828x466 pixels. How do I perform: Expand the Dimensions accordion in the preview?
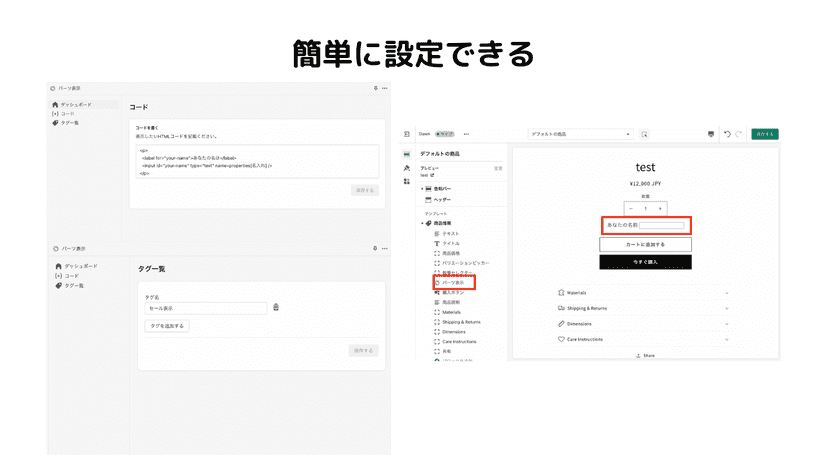click(643, 324)
